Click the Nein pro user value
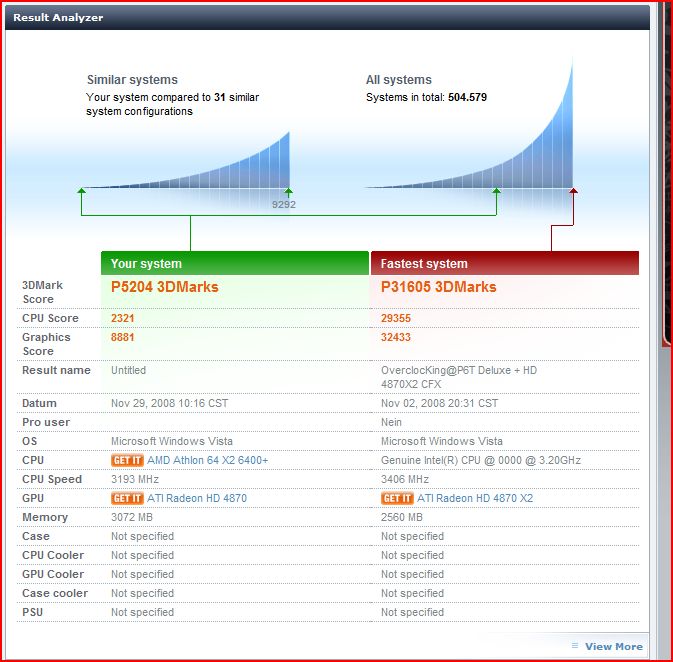Screen dimensions: 673x662 tap(391, 422)
